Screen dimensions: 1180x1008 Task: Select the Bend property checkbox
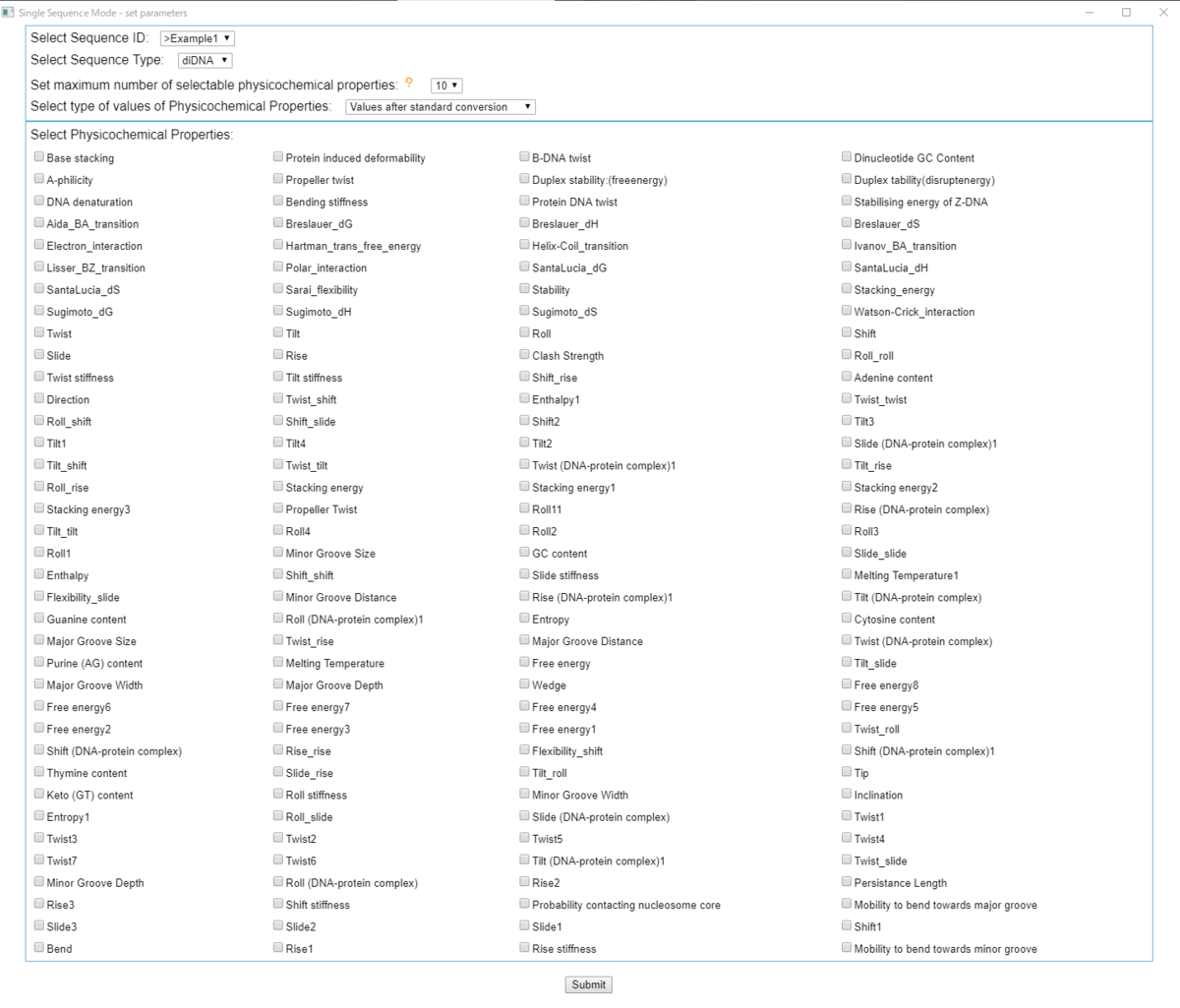tap(38, 947)
